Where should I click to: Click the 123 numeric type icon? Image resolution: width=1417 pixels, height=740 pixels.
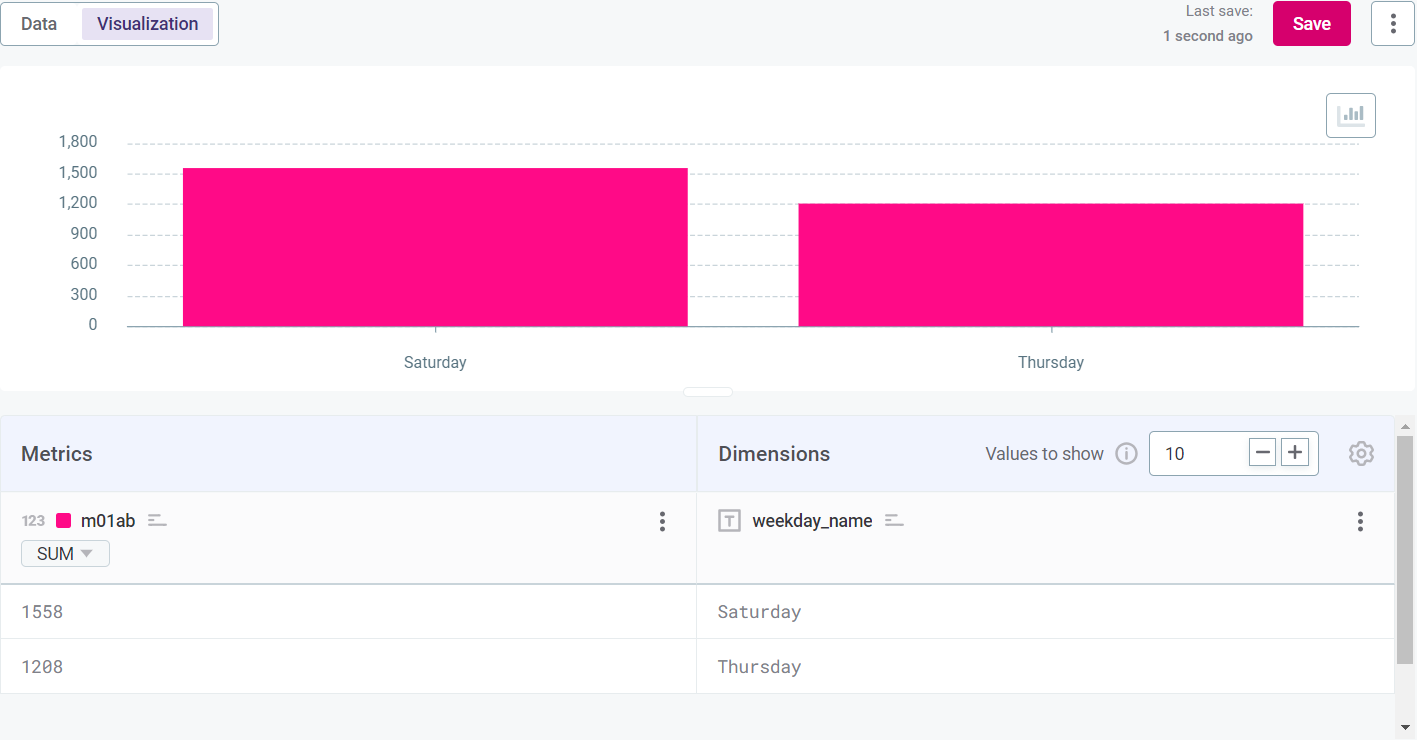click(x=33, y=520)
